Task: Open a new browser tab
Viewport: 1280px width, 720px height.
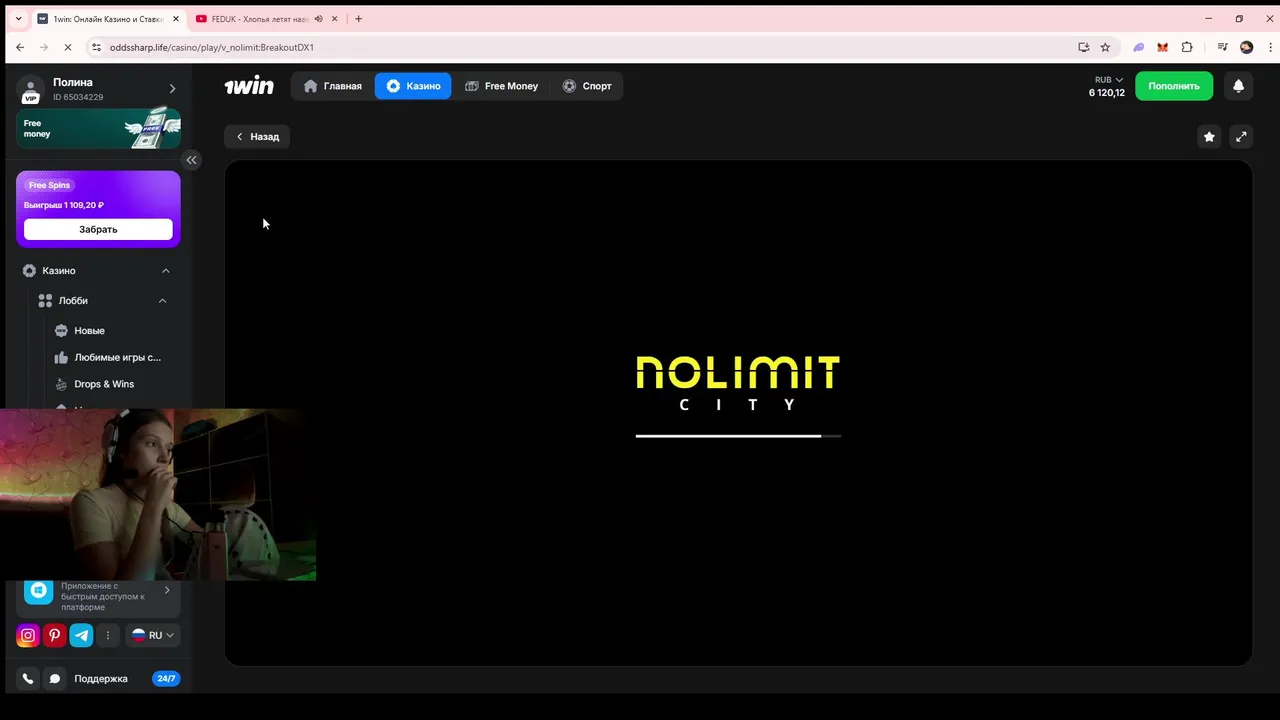Action: pyautogui.click(x=358, y=19)
